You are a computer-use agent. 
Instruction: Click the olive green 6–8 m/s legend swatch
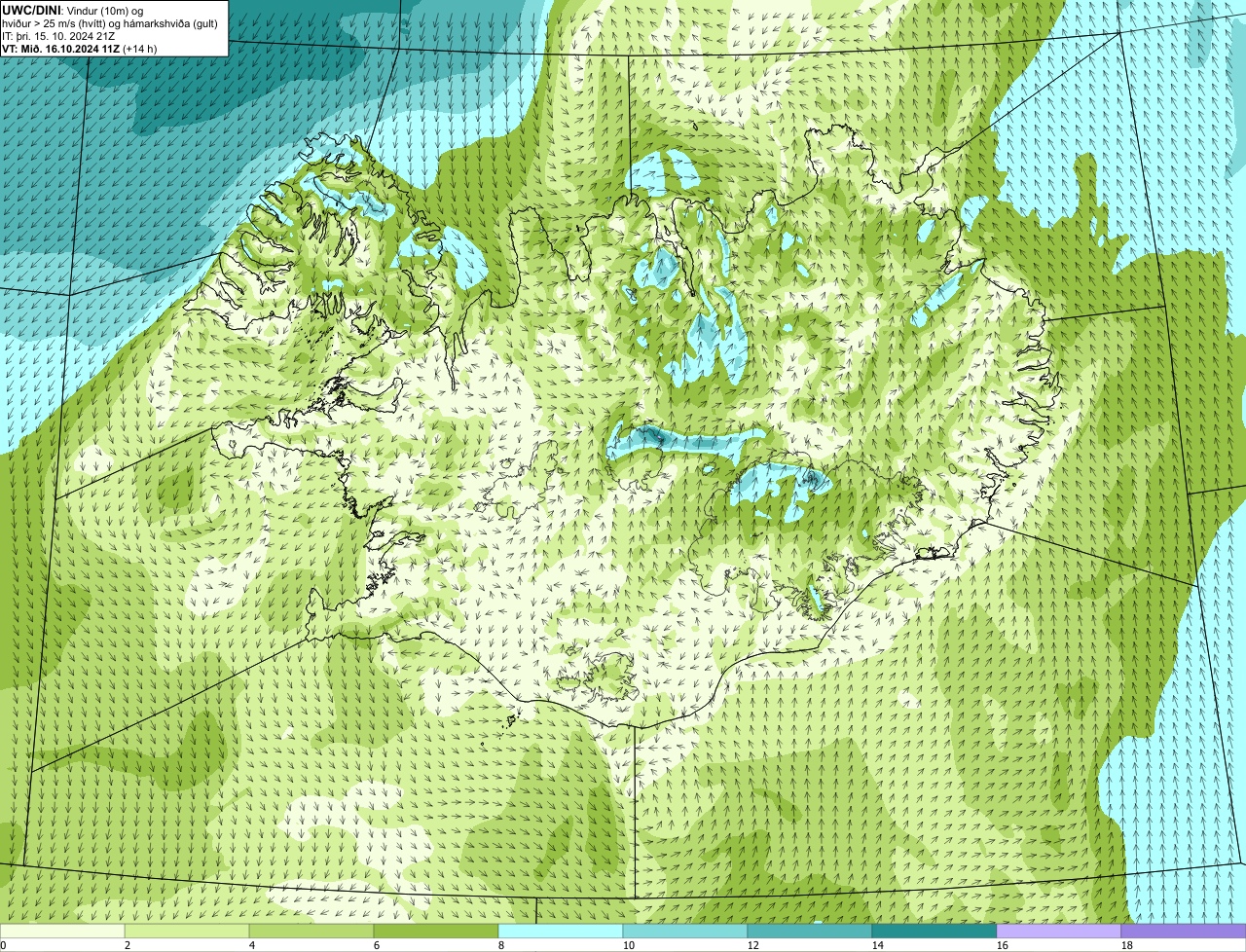click(436, 931)
